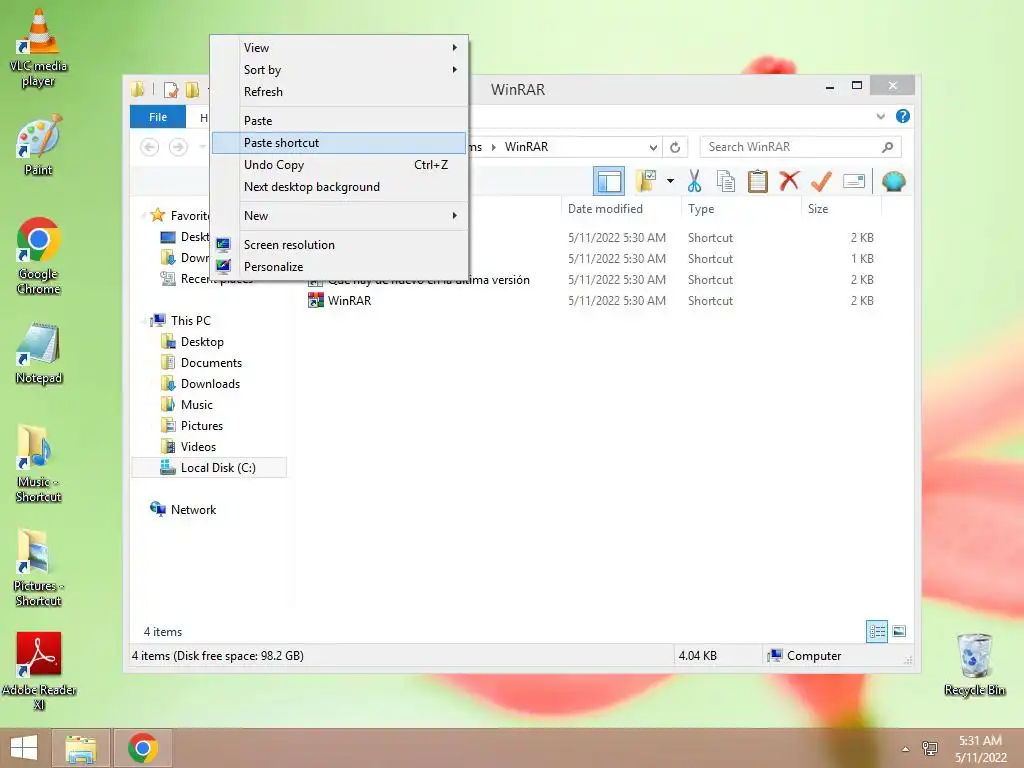Click the Windows Start button
Image resolution: width=1024 pixels, height=768 pixels.
[x=24, y=748]
